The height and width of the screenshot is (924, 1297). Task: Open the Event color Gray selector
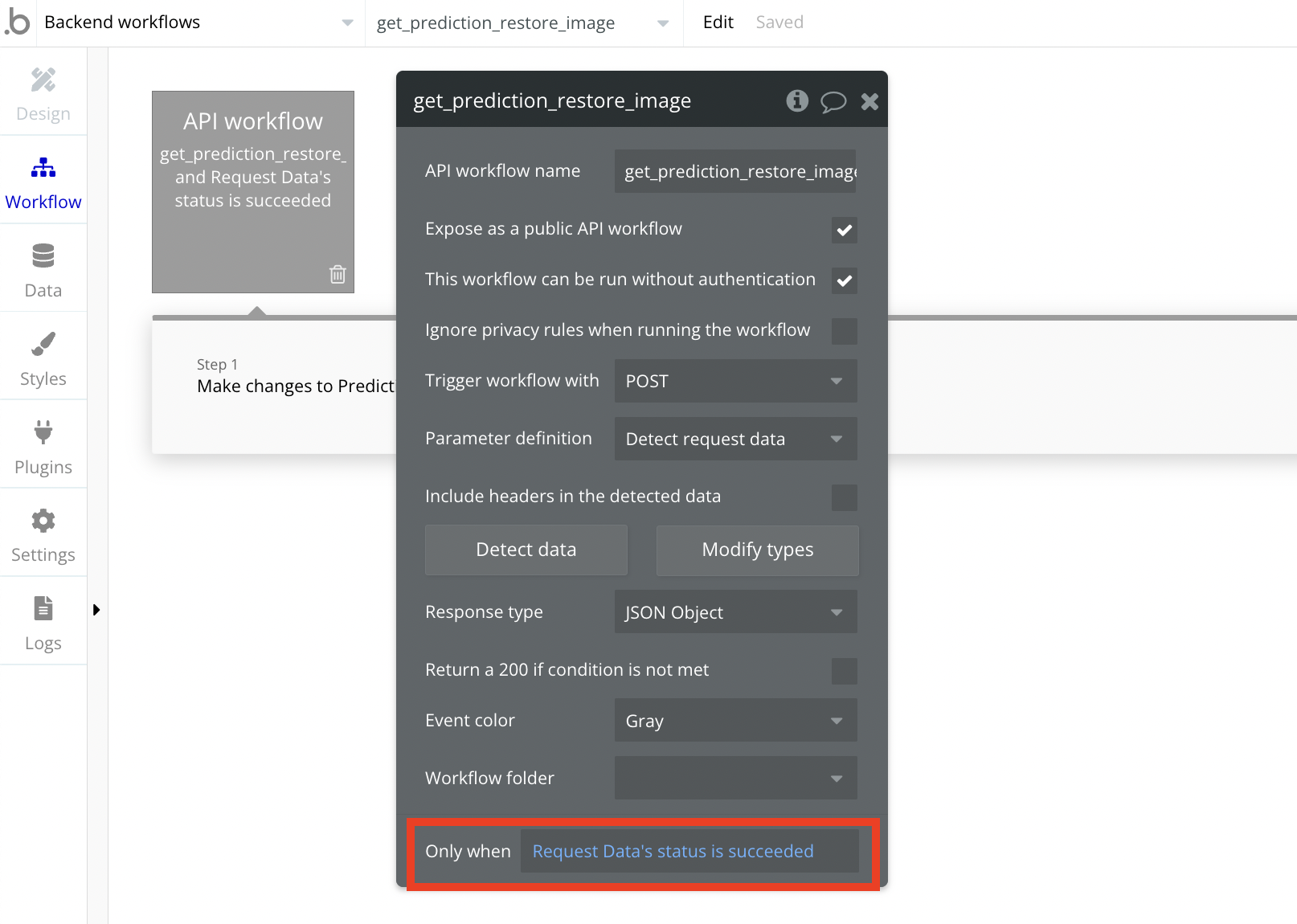[735, 721]
